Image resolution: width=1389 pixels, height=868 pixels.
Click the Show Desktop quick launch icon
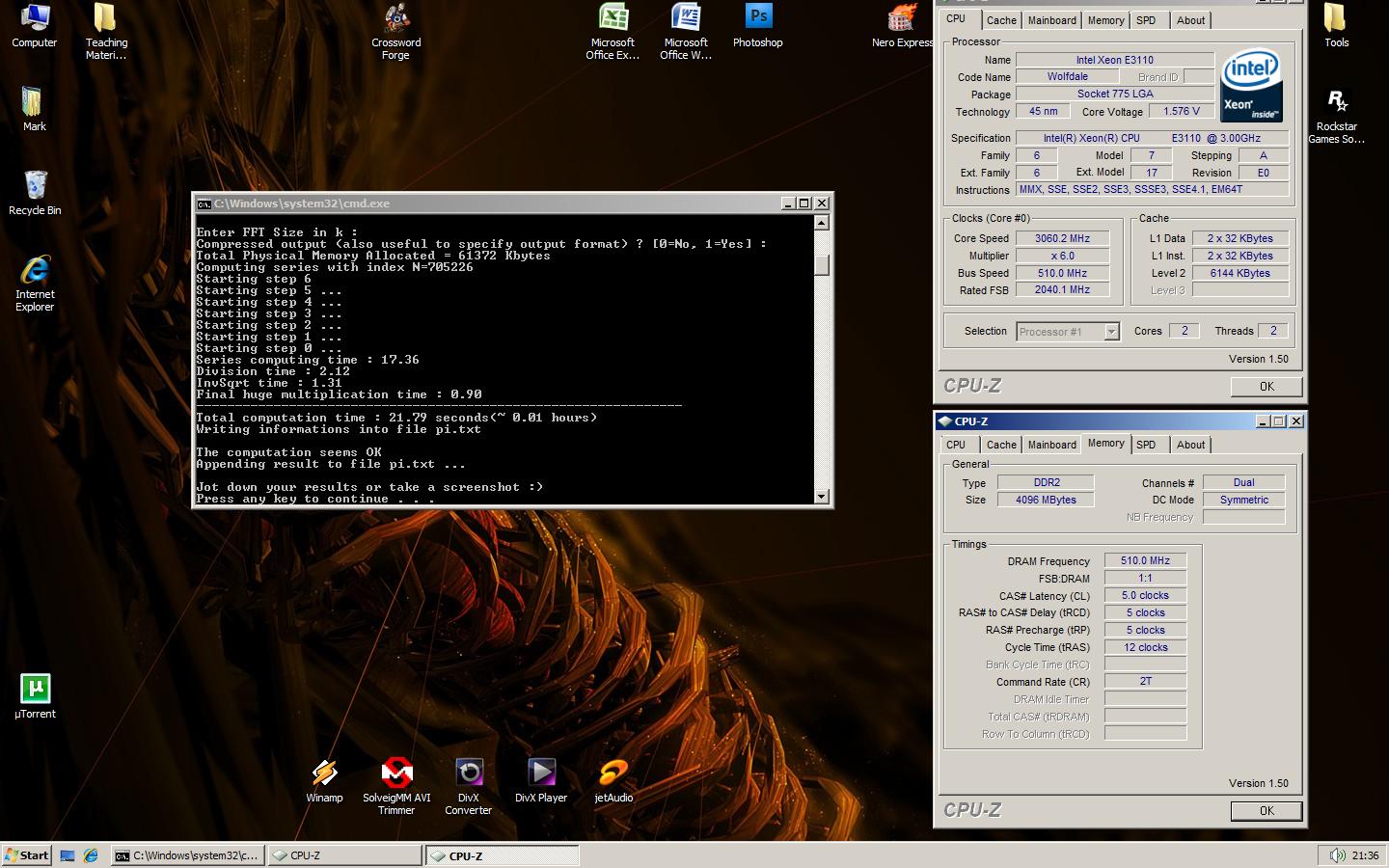tap(68, 855)
